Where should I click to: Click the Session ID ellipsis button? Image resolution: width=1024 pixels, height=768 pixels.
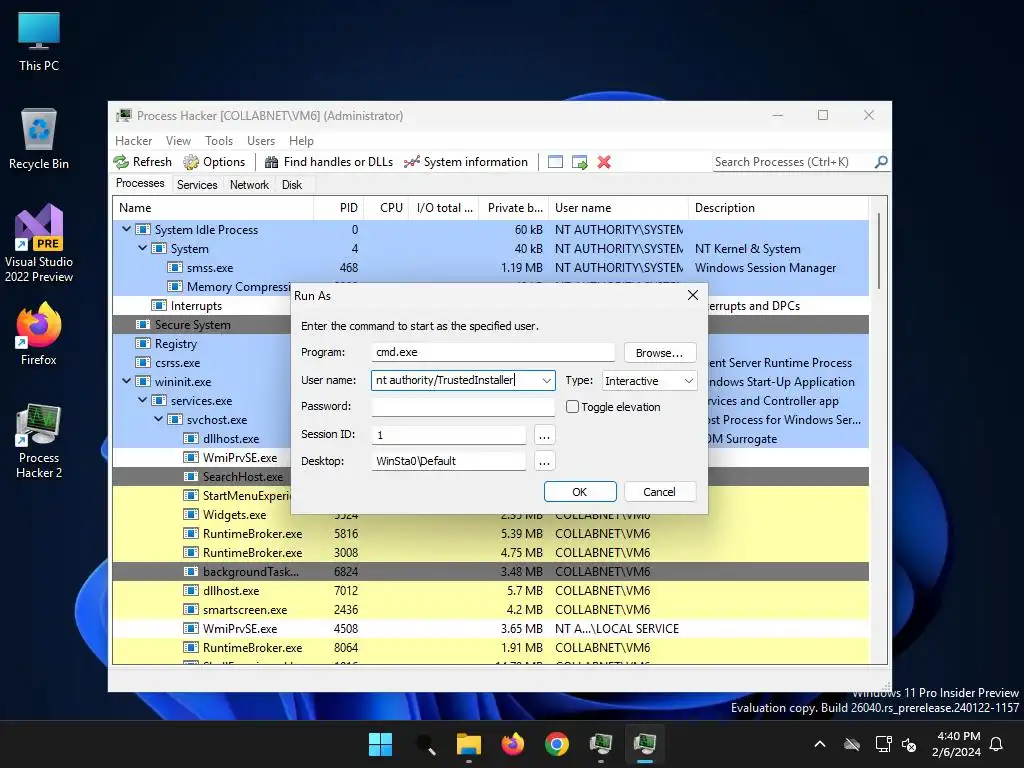[544, 435]
